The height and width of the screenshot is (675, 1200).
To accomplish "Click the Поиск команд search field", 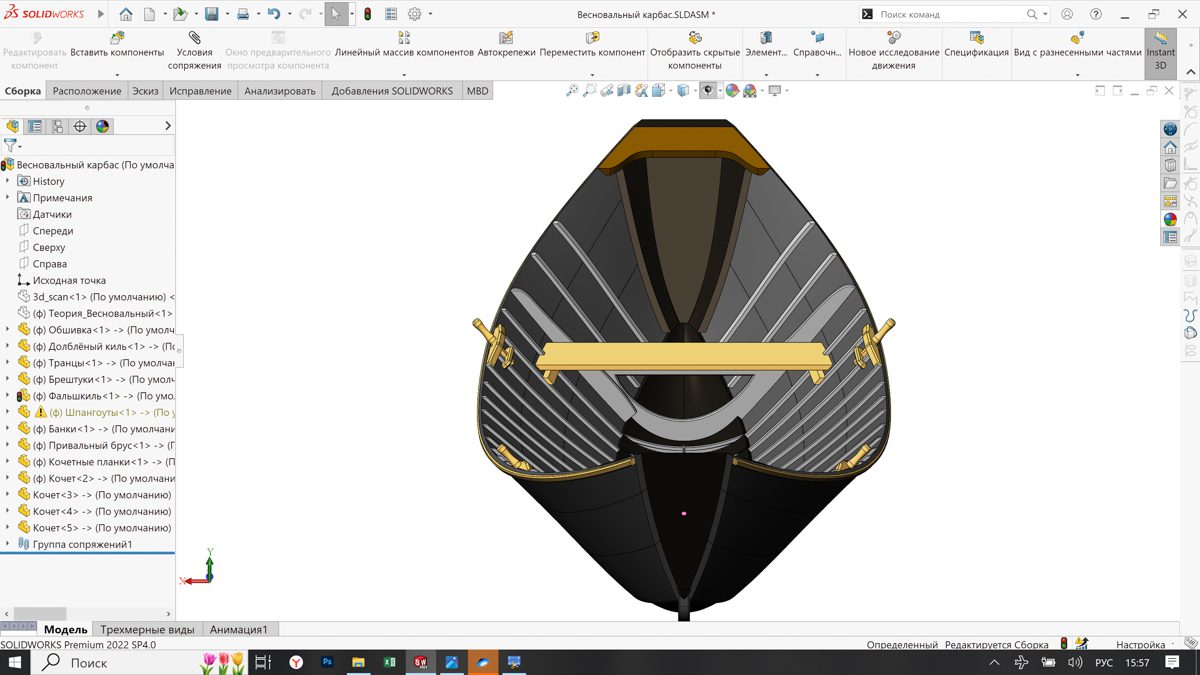I will (950, 14).
